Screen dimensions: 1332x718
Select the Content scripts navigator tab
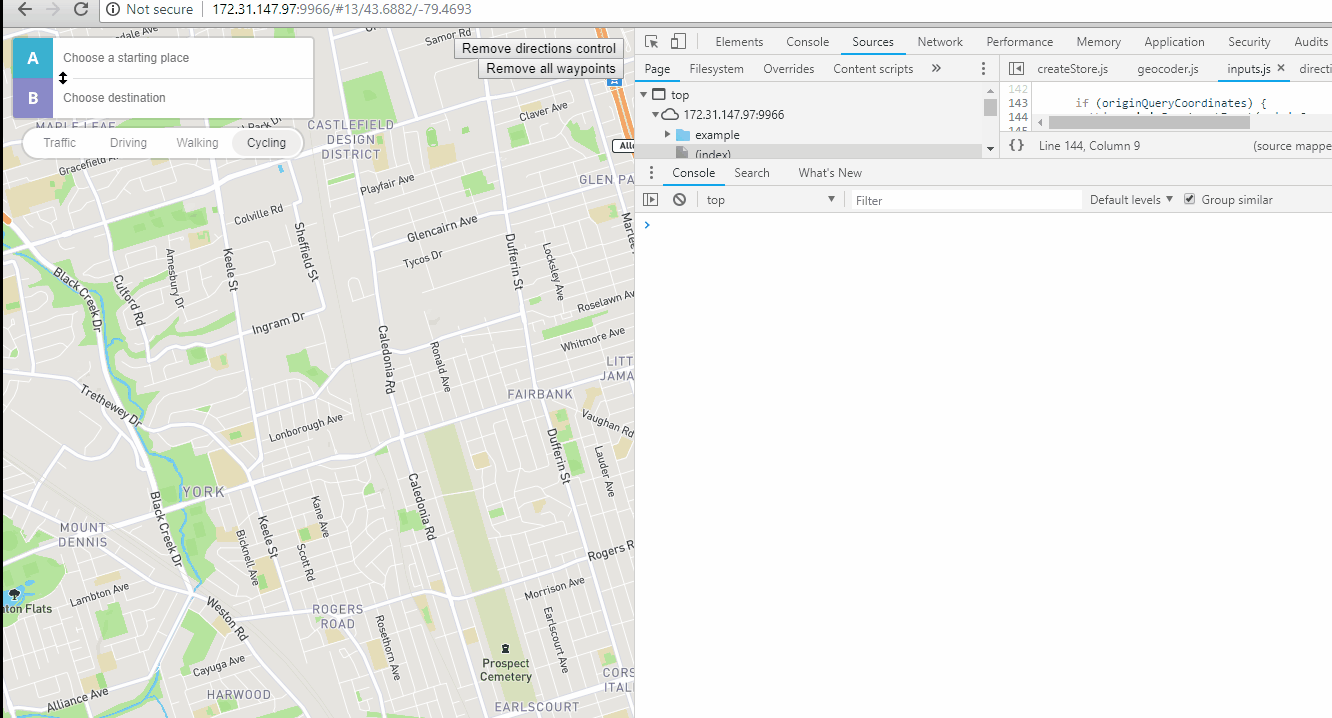coord(873,69)
